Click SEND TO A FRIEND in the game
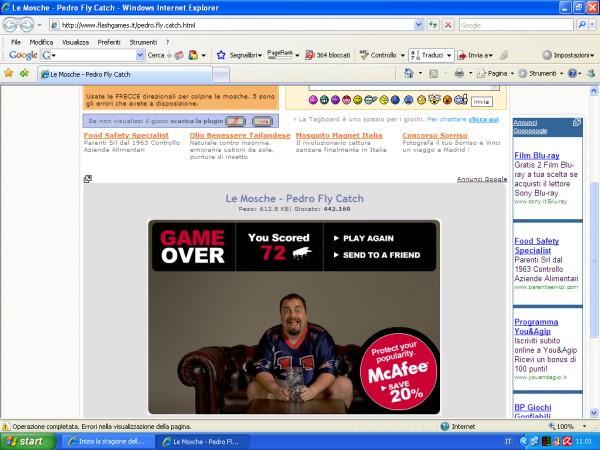This screenshot has width=600, height=450. pos(377,255)
